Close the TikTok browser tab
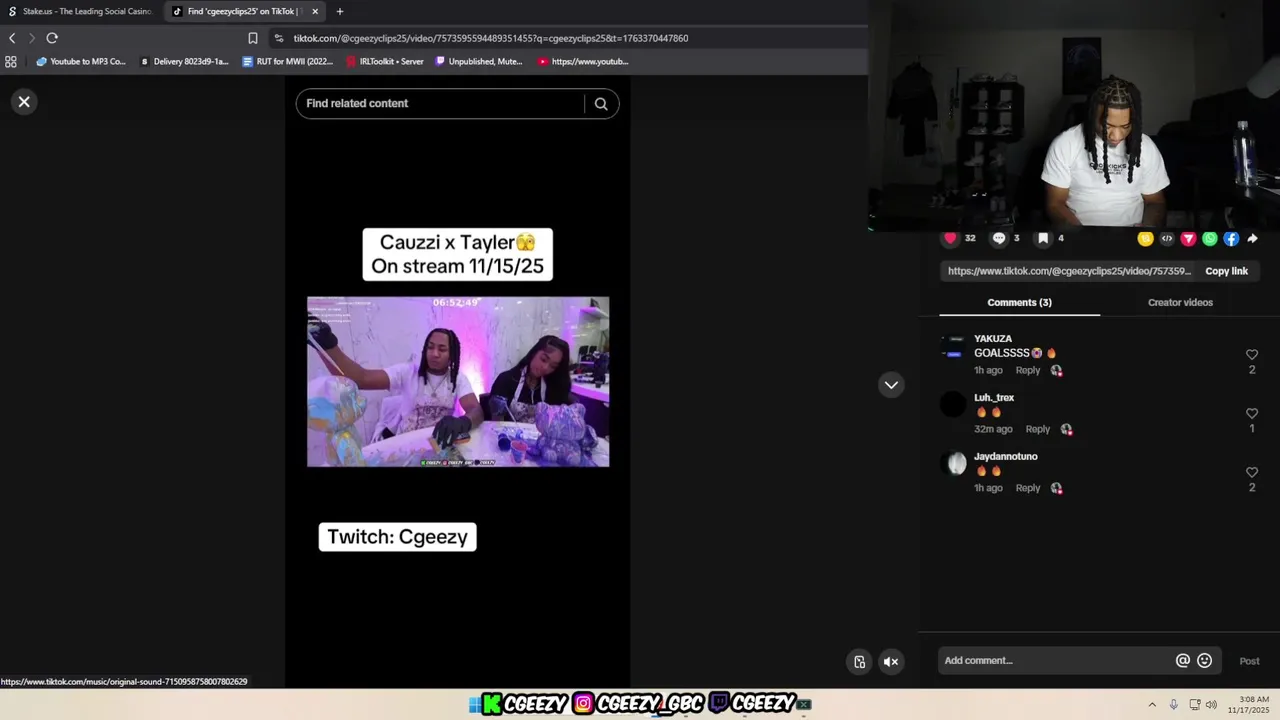 (x=315, y=11)
